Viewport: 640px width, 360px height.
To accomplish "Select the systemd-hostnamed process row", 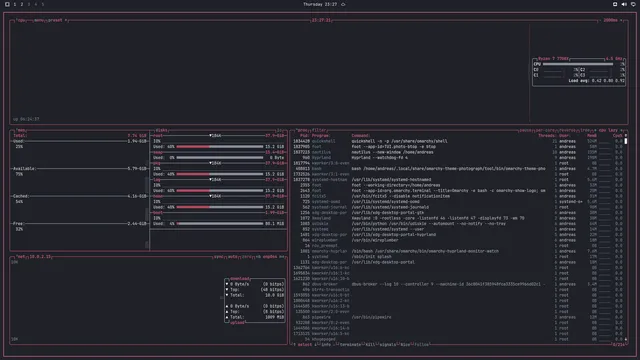I will click(457, 180).
